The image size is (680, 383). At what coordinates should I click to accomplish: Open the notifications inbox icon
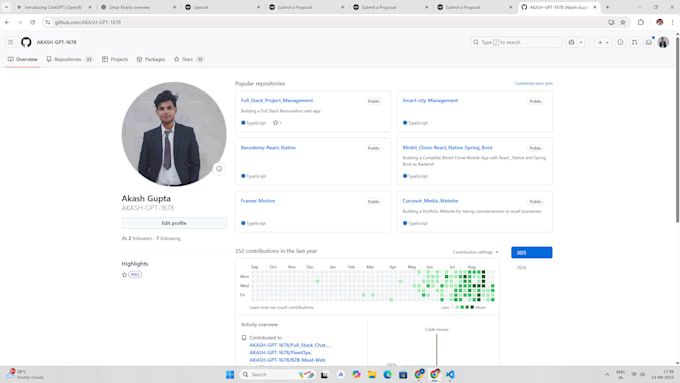pyautogui.click(x=649, y=42)
